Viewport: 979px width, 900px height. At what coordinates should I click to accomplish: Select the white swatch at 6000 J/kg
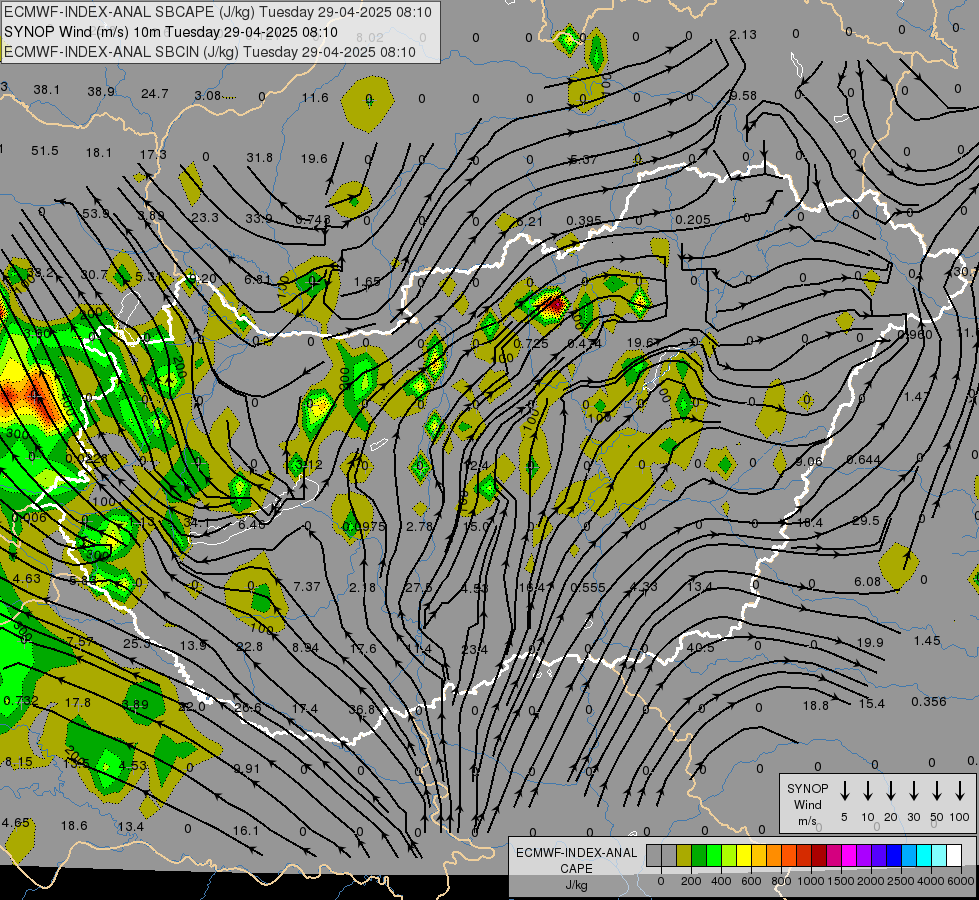point(954,856)
